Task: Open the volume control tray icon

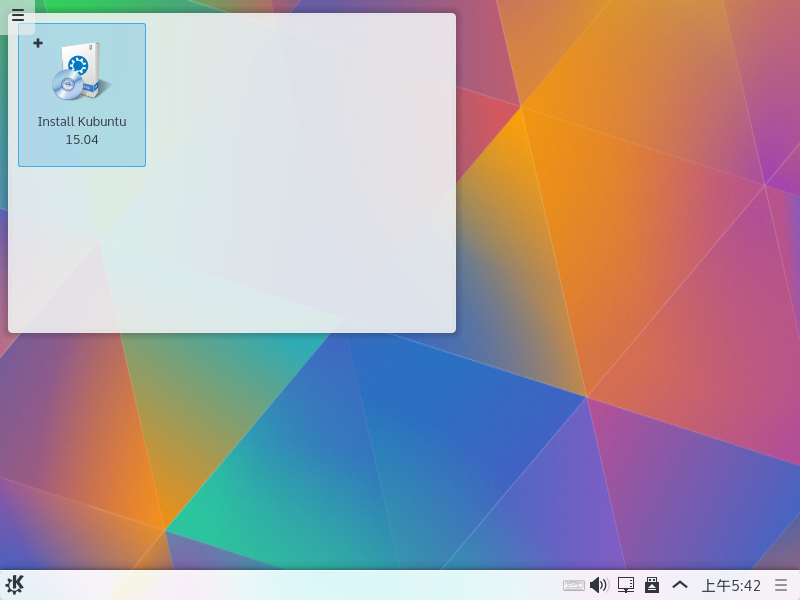Action: (x=599, y=585)
